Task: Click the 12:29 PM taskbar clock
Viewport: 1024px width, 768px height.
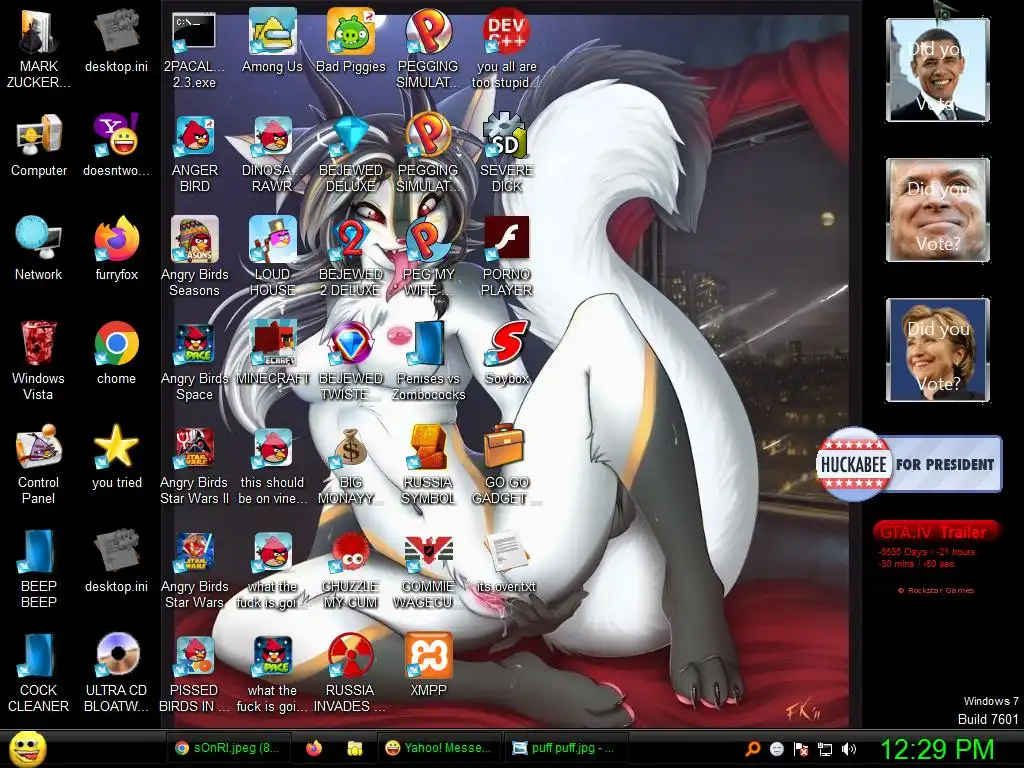Action: (938, 749)
